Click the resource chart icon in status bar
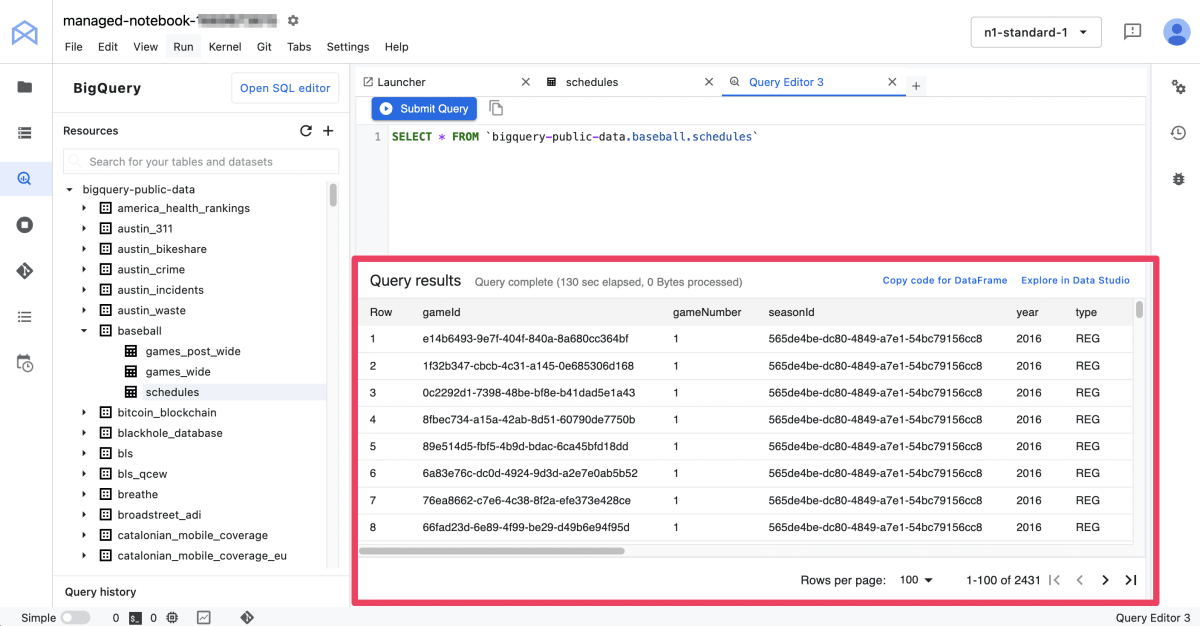This screenshot has height=626, width=1200. click(x=204, y=618)
